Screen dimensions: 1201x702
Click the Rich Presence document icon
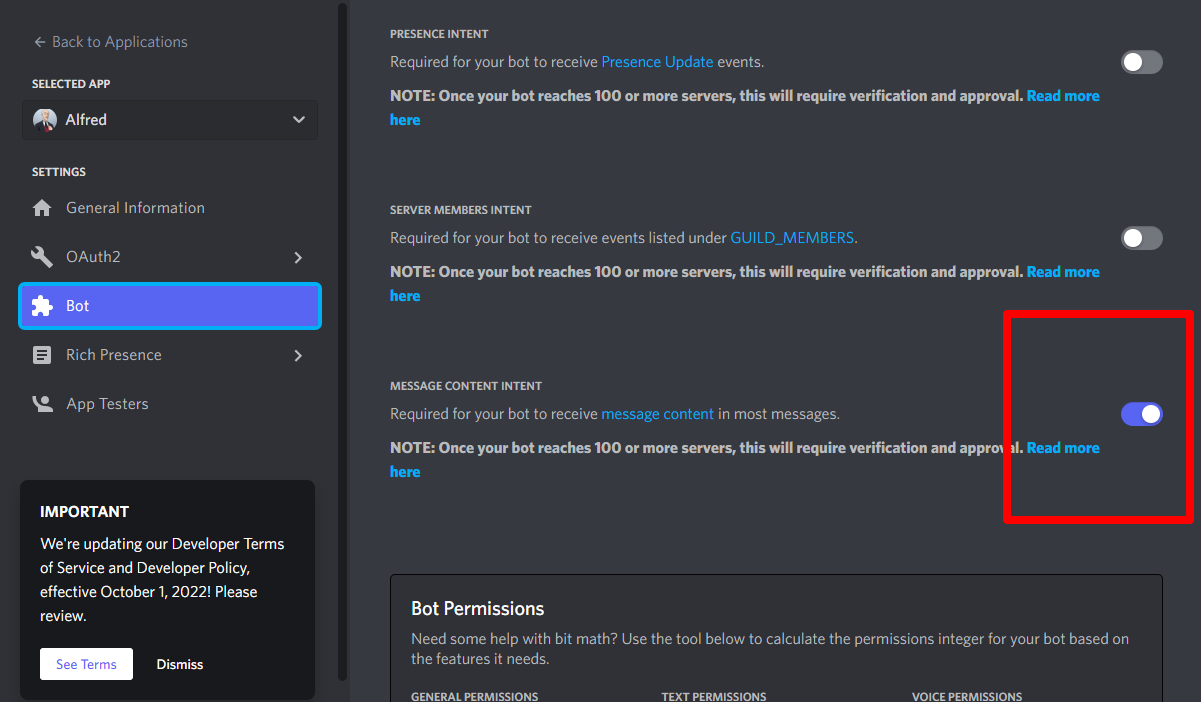(42, 355)
